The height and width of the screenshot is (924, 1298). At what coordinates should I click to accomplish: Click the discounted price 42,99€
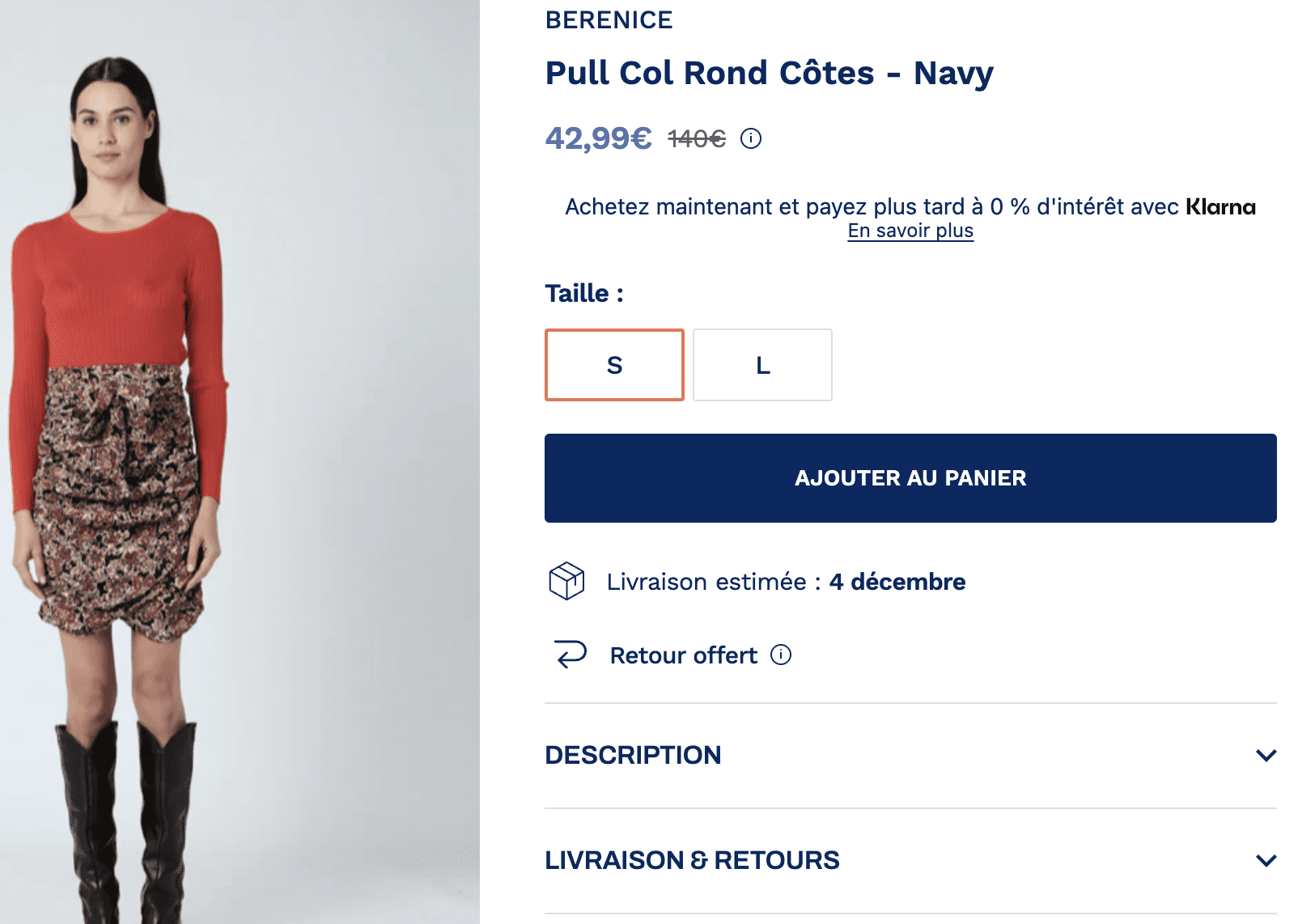596,138
